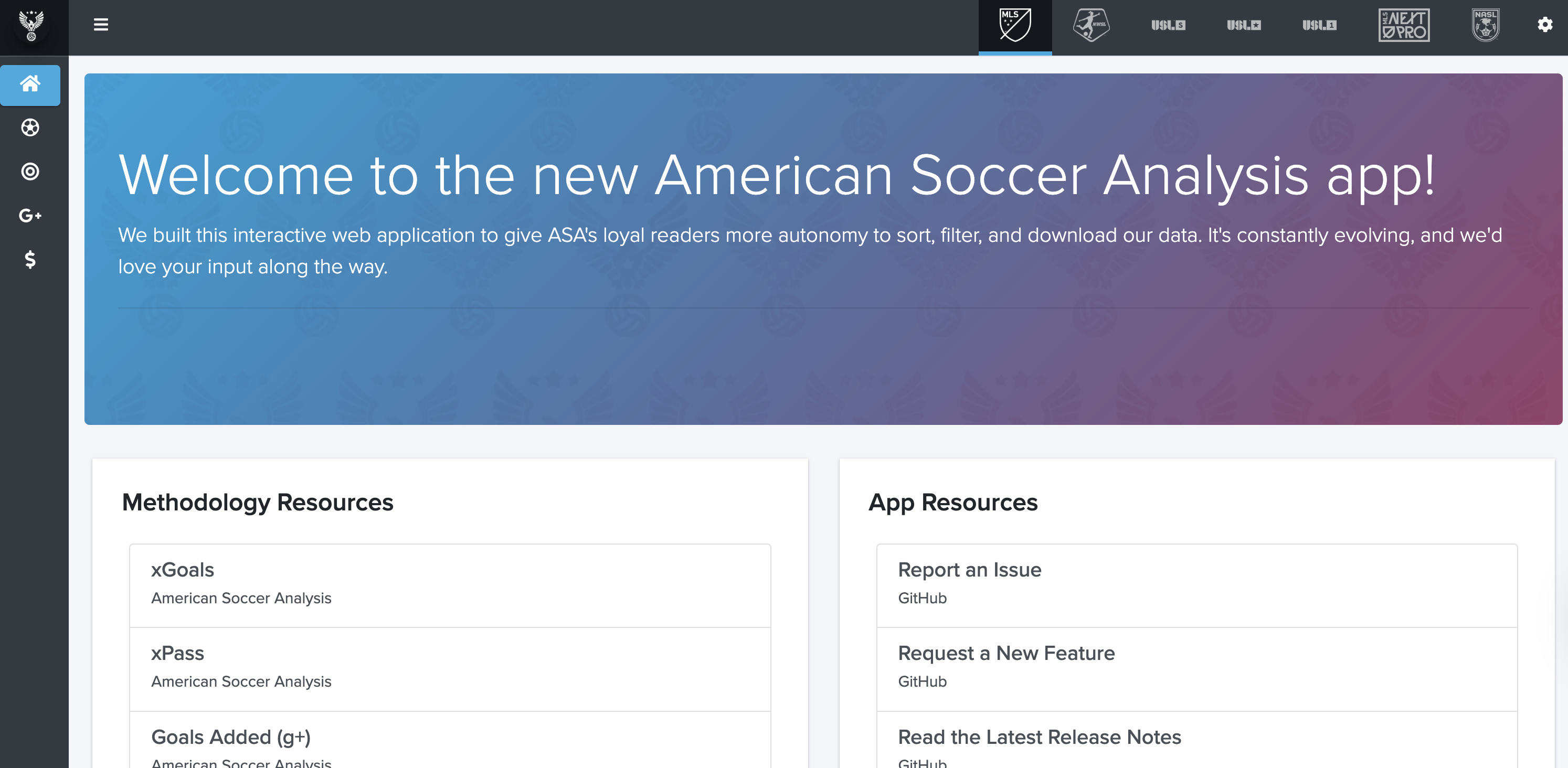
Task: Open the goals target icon in sidebar
Action: [x=30, y=172]
